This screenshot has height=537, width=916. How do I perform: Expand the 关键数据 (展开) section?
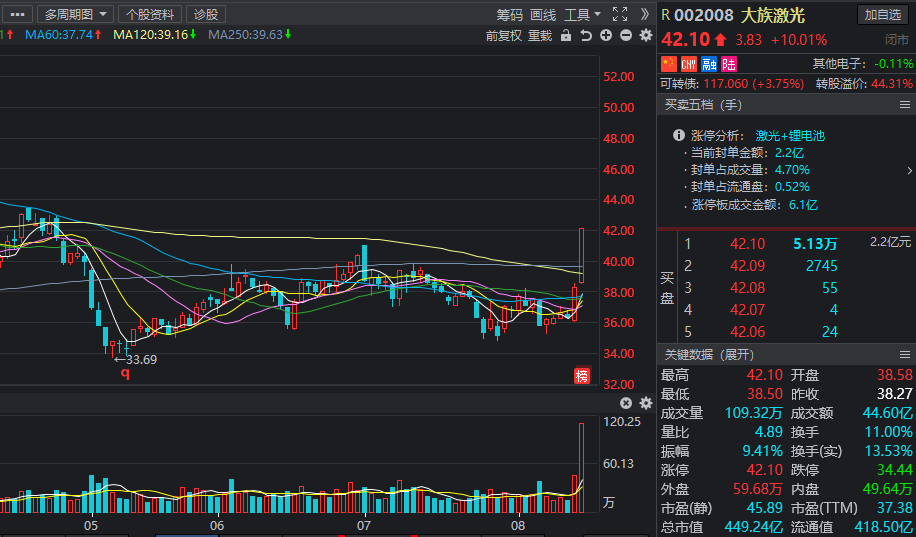coord(709,355)
